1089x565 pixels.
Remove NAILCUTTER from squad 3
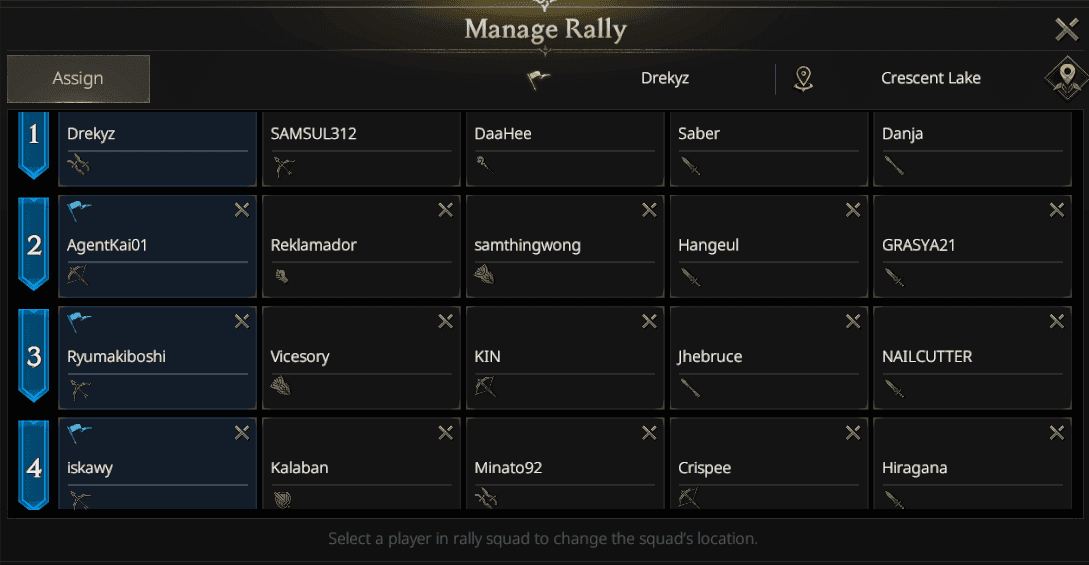pos(1056,322)
